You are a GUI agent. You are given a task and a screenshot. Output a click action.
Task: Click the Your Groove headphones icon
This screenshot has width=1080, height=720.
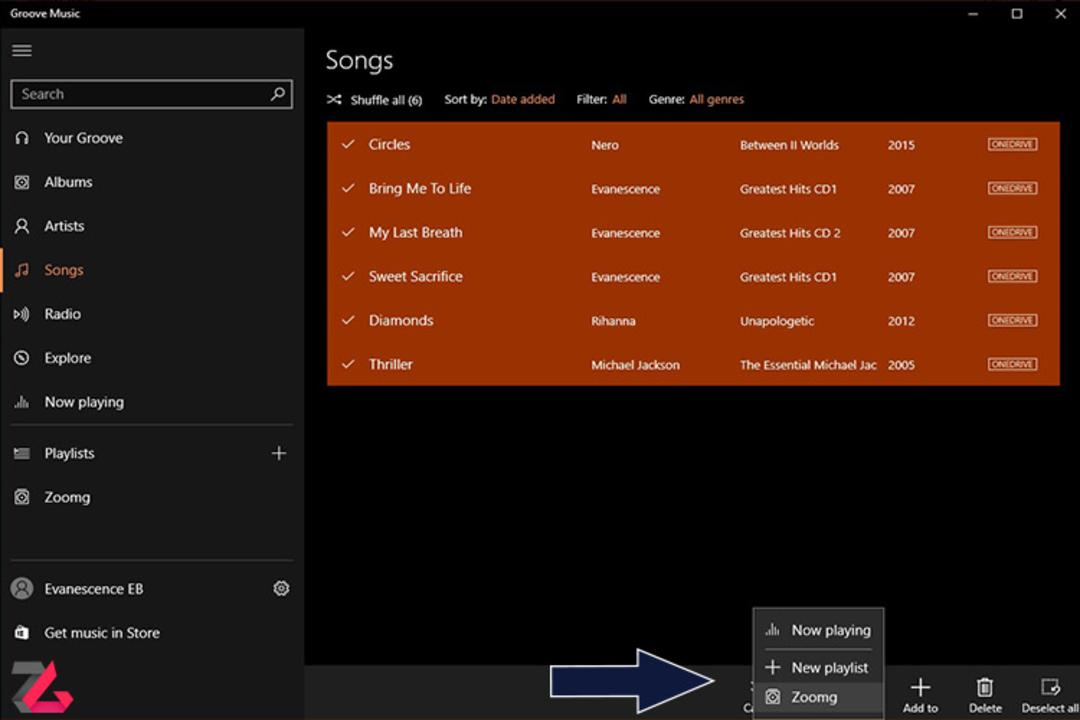point(22,138)
